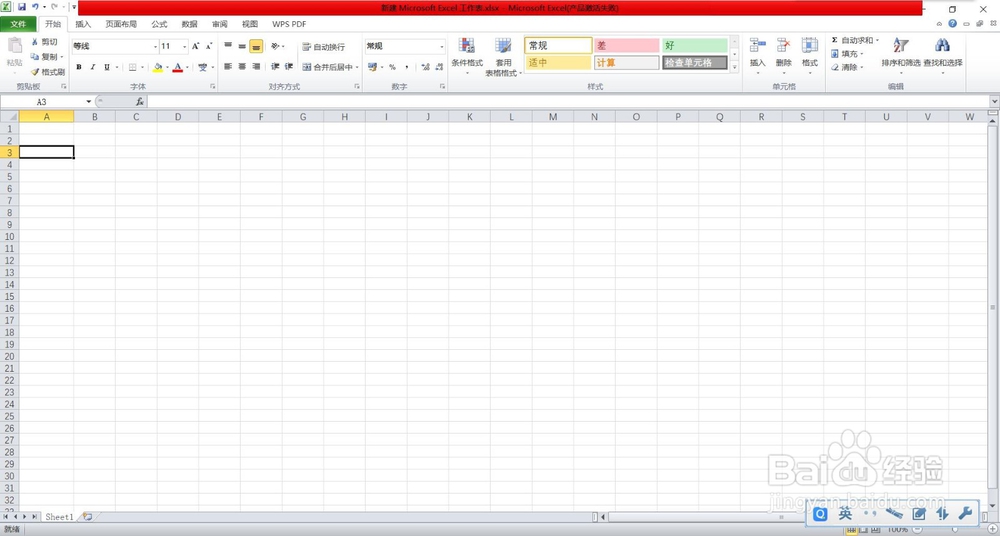The width and height of the screenshot is (1000, 536).
Task: Open the font size dropdown showing 11
Action: coord(185,47)
